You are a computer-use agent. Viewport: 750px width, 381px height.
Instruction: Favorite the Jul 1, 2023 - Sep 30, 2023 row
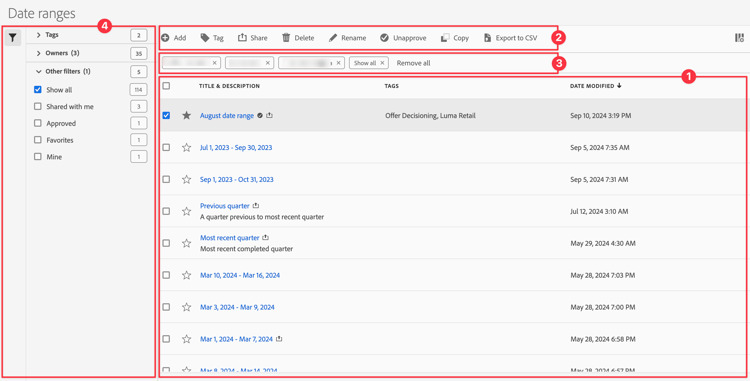pyautogui.click(x=187, y=148)
